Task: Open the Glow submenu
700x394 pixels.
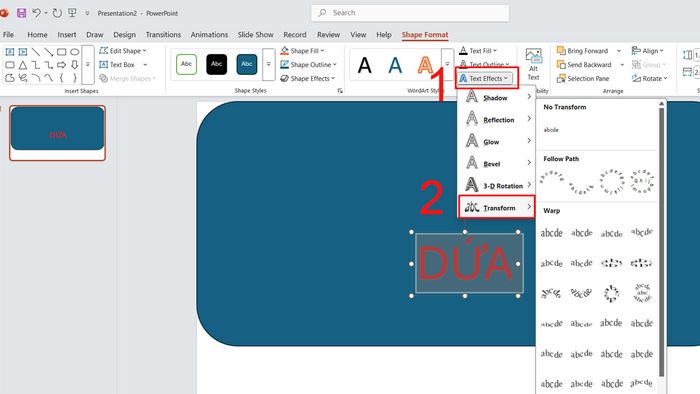Action: pos(496,141)
